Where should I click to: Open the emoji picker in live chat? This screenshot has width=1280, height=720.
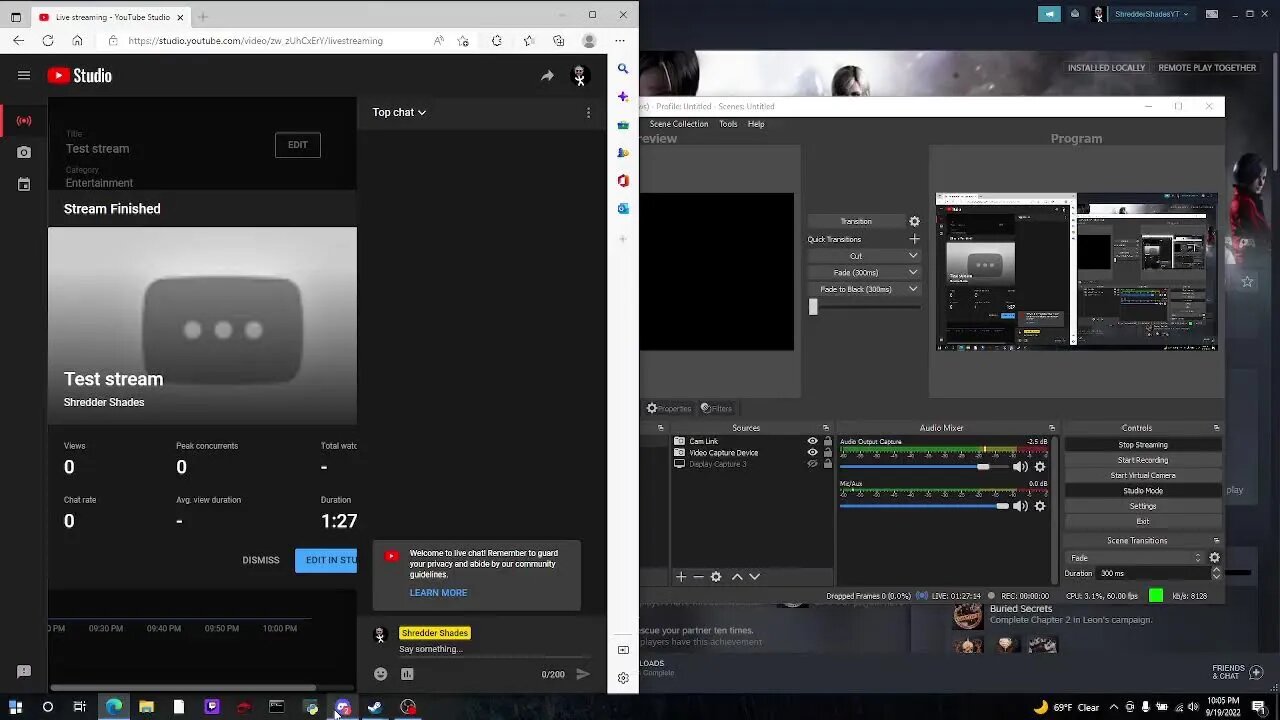(380, 674)
